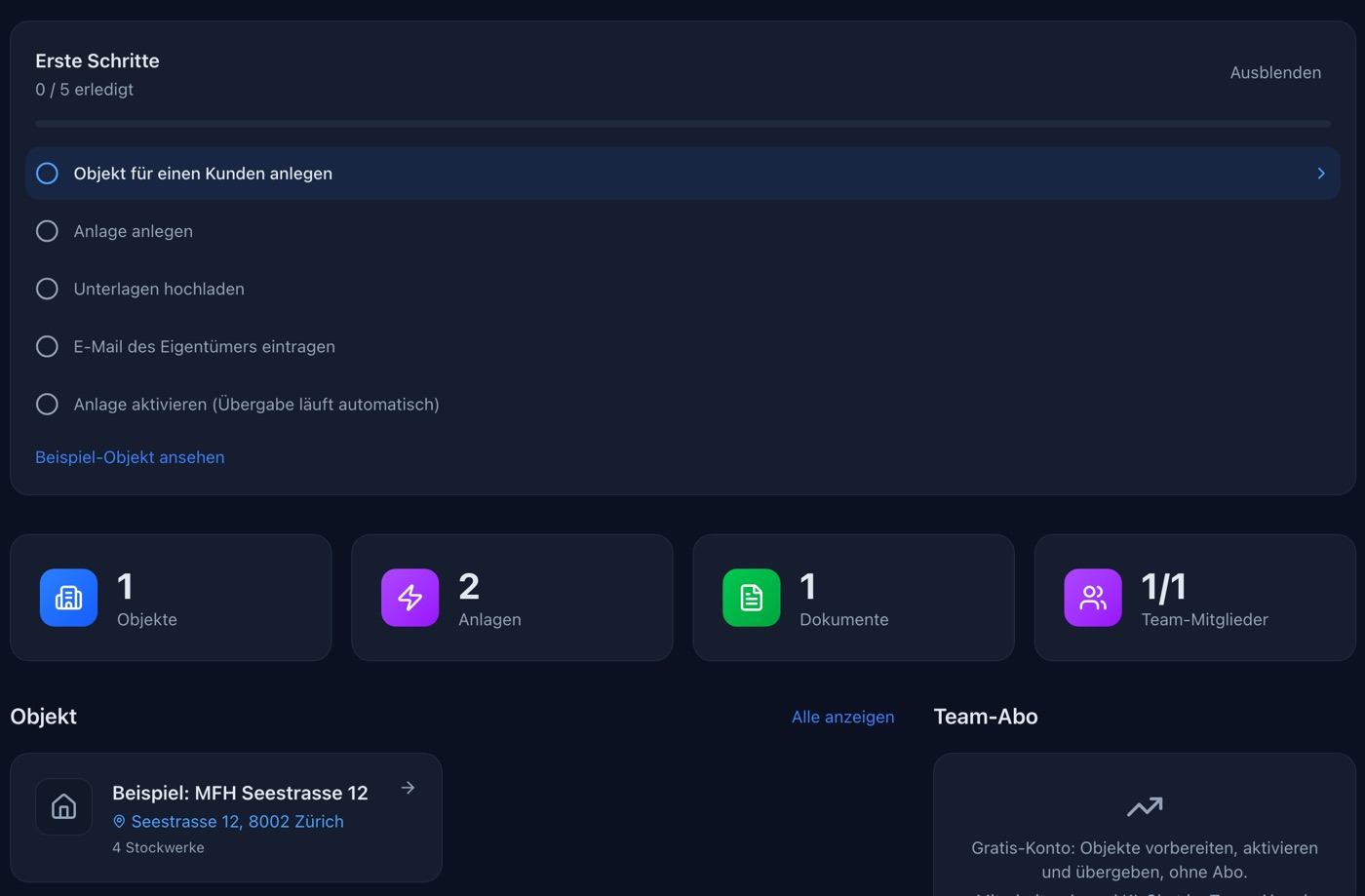
Task: Click the Anlagen count label
Action: click(489, 620)
